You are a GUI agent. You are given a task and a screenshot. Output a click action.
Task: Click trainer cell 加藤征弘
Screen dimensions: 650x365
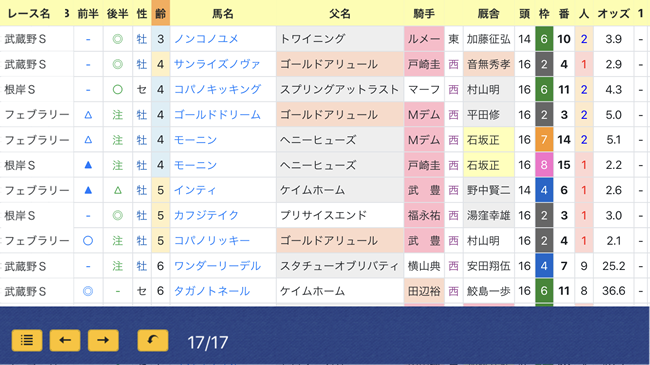click(x=489, y=39)
